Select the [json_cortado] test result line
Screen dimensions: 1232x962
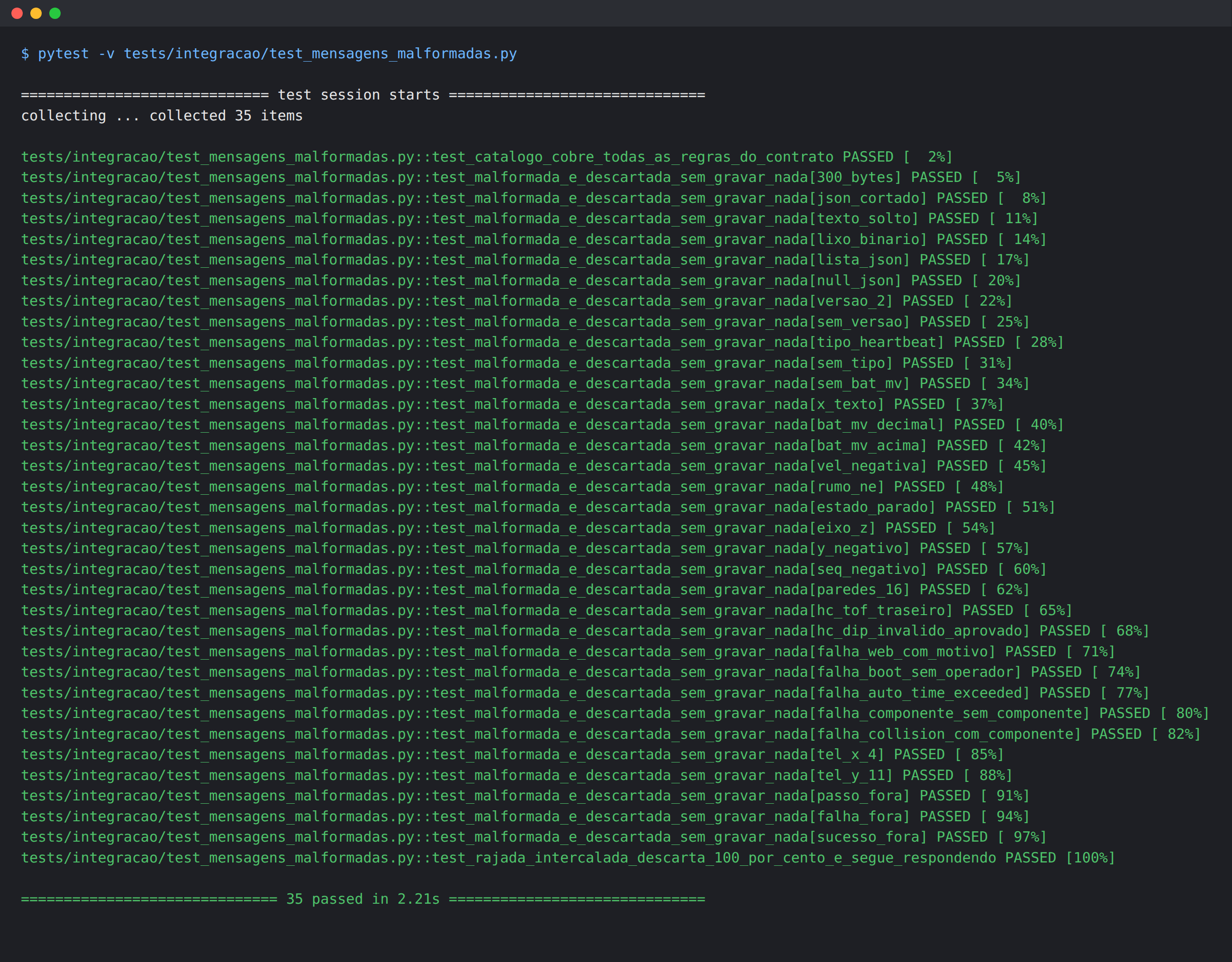point(534,198)
